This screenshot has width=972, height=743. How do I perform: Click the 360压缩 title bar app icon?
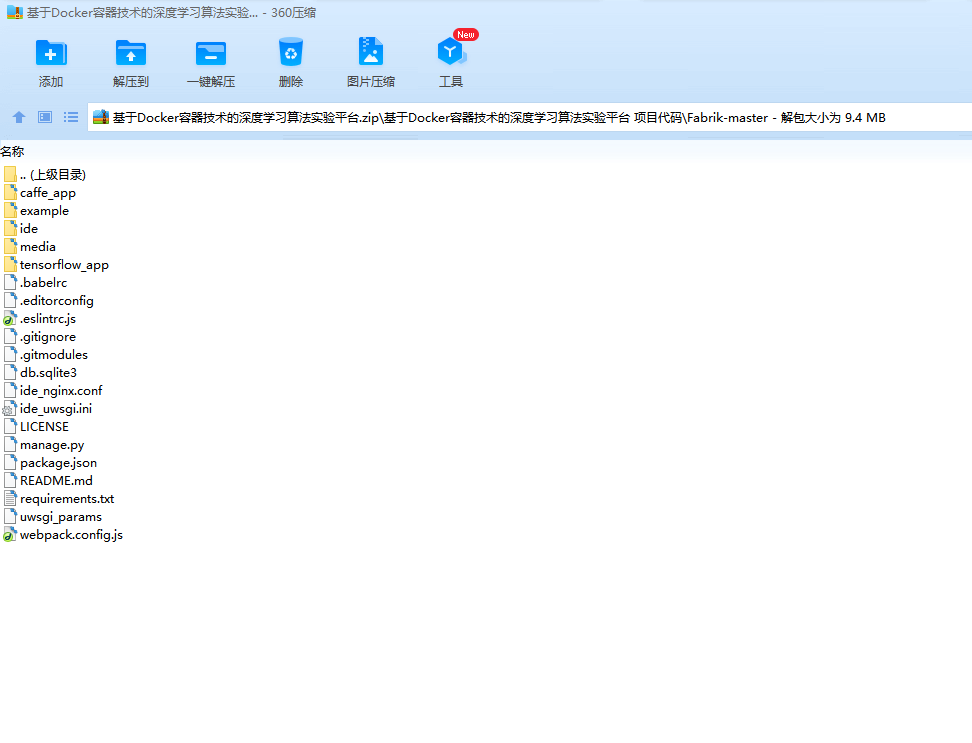tap(15, 12)
